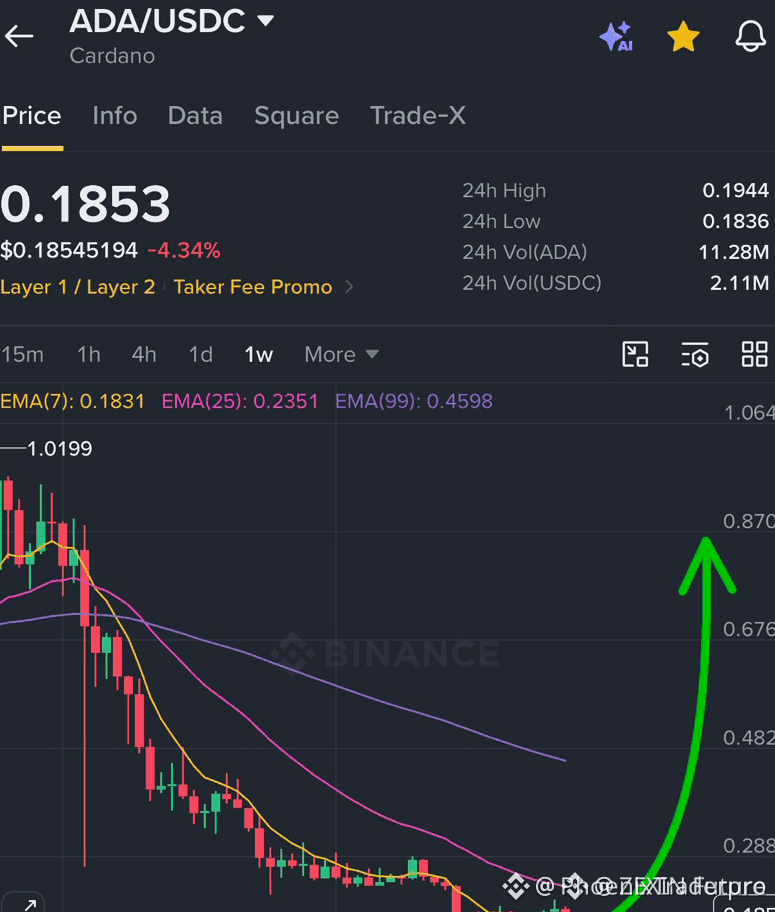Go back with the left arrow
The image size is (775, 912).
click(19, 36)
